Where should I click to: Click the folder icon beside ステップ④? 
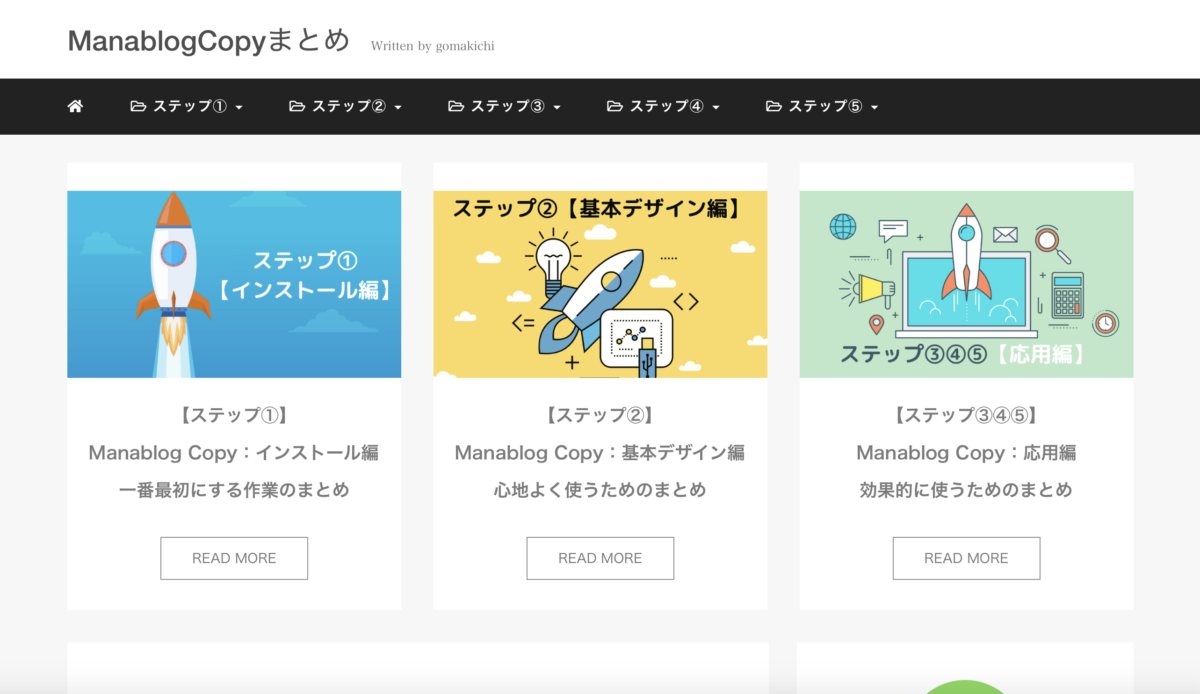pos(615,106)
